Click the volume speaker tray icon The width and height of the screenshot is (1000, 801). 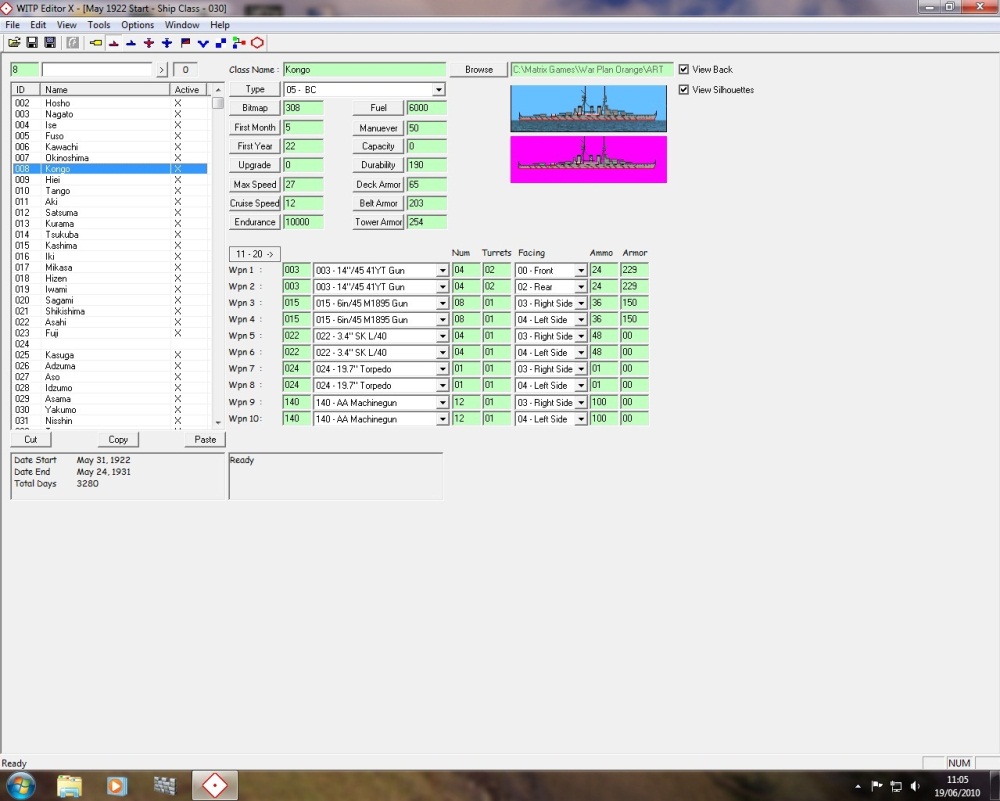coord(915,786)
